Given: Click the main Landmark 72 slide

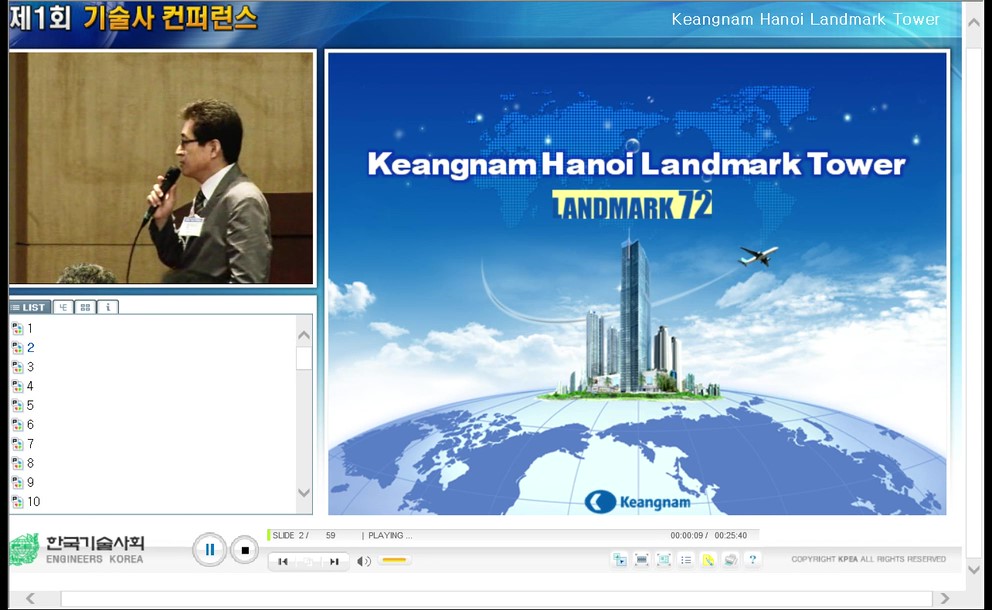Looking at the screenshot, I should click(637, 283).
